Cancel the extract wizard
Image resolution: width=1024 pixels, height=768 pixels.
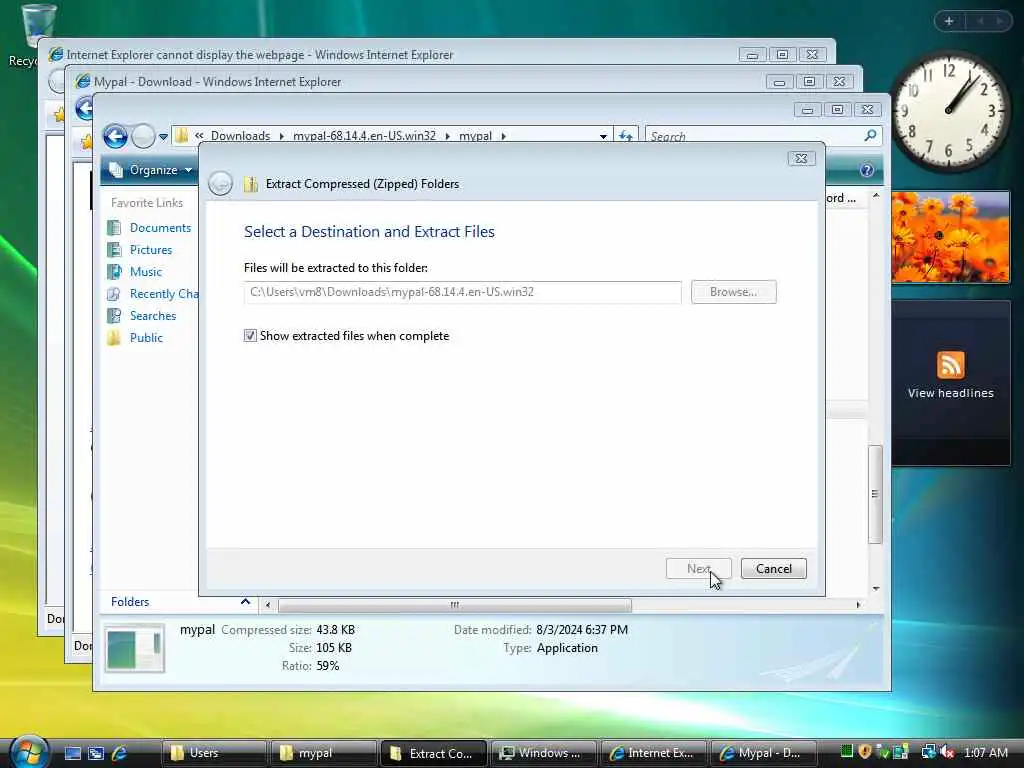[774, 569]
